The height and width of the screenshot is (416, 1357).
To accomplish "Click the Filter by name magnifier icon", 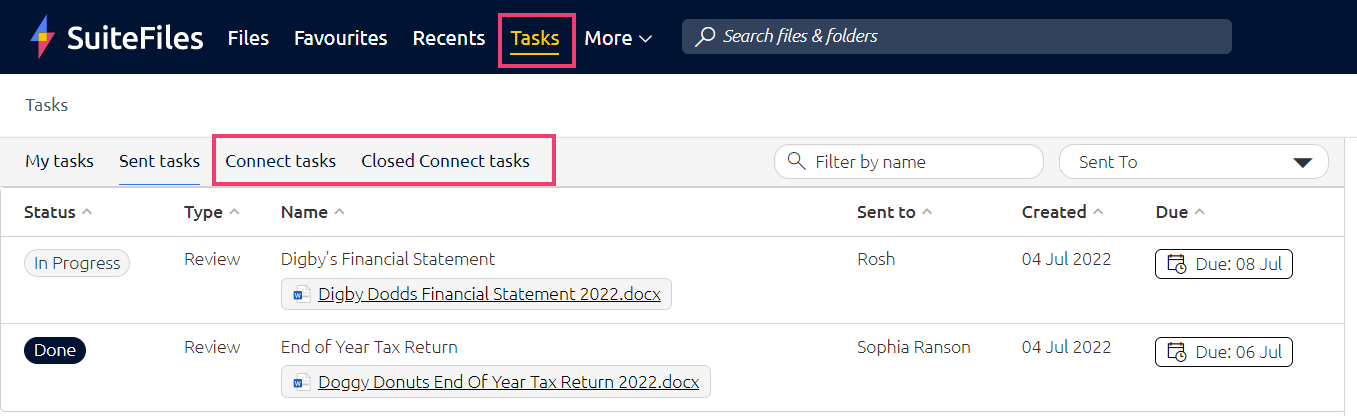I will click(797, 161).
